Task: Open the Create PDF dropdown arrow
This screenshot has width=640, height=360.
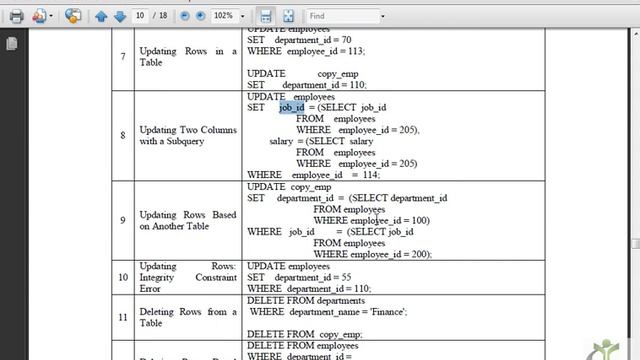Action: (51, 16)
